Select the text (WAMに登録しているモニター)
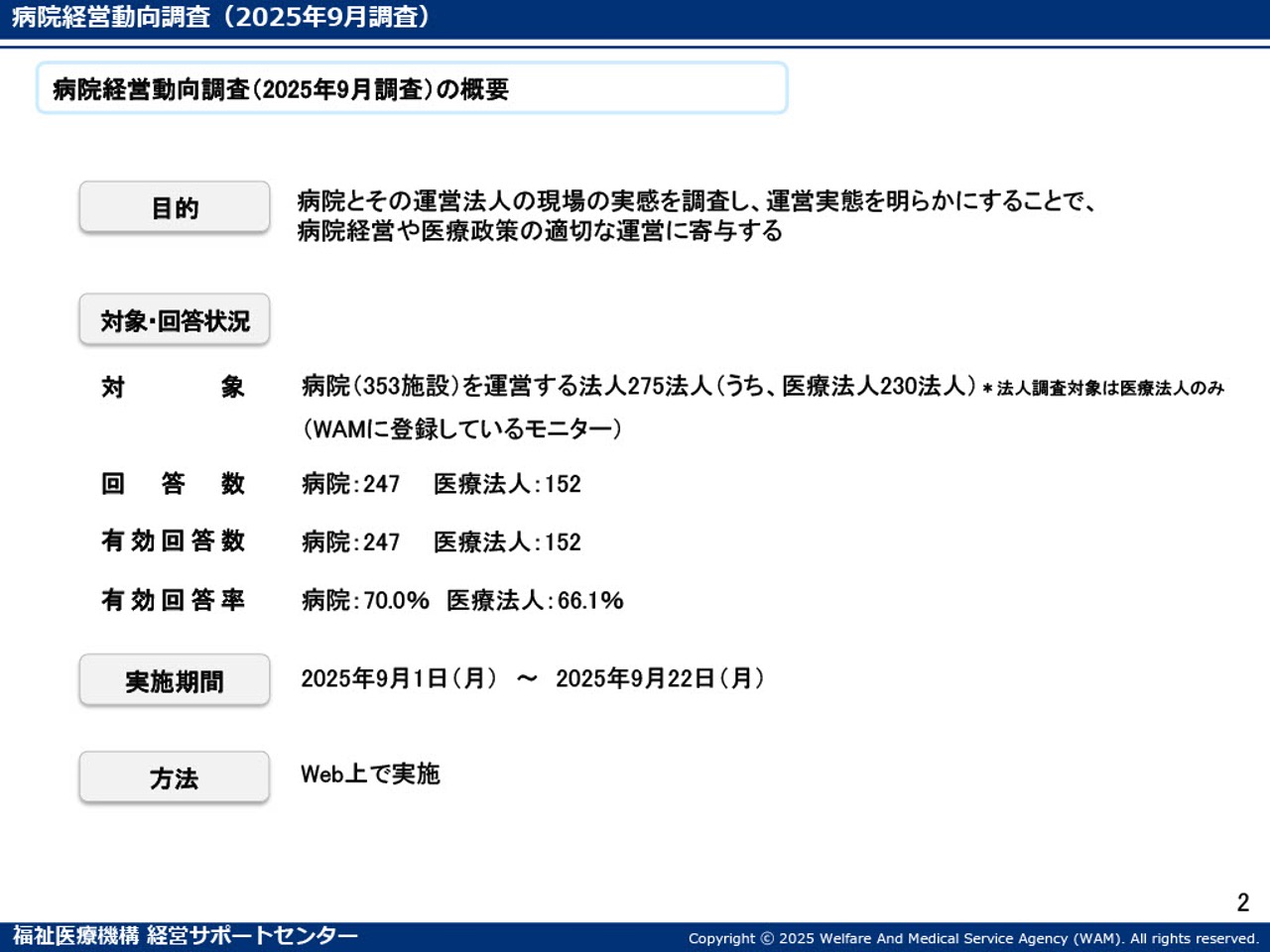 click(x=462, y=429)
